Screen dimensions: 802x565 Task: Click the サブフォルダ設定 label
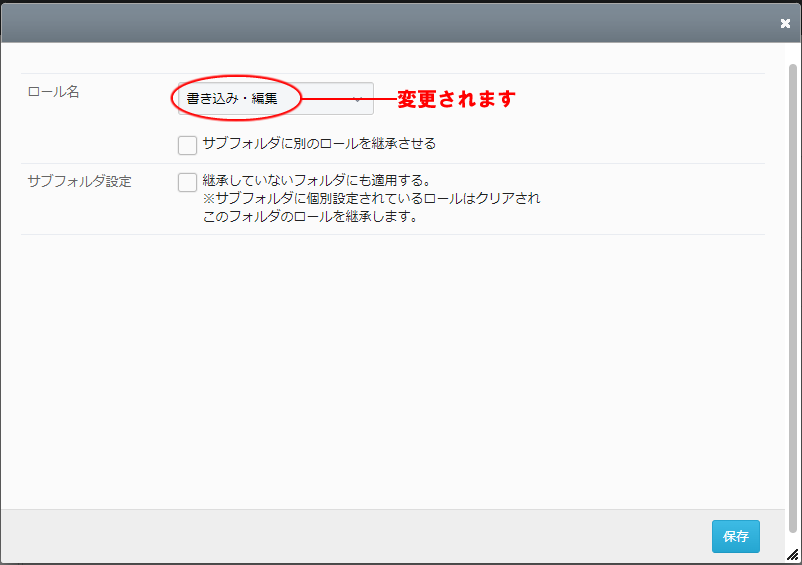[79, 182]
